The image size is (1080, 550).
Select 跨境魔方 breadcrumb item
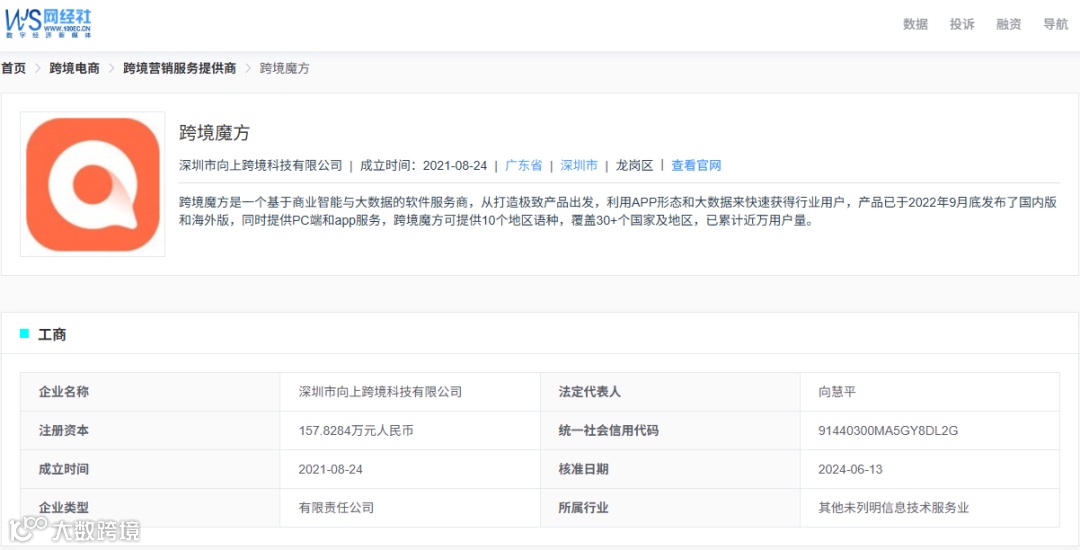coord(284,68)
